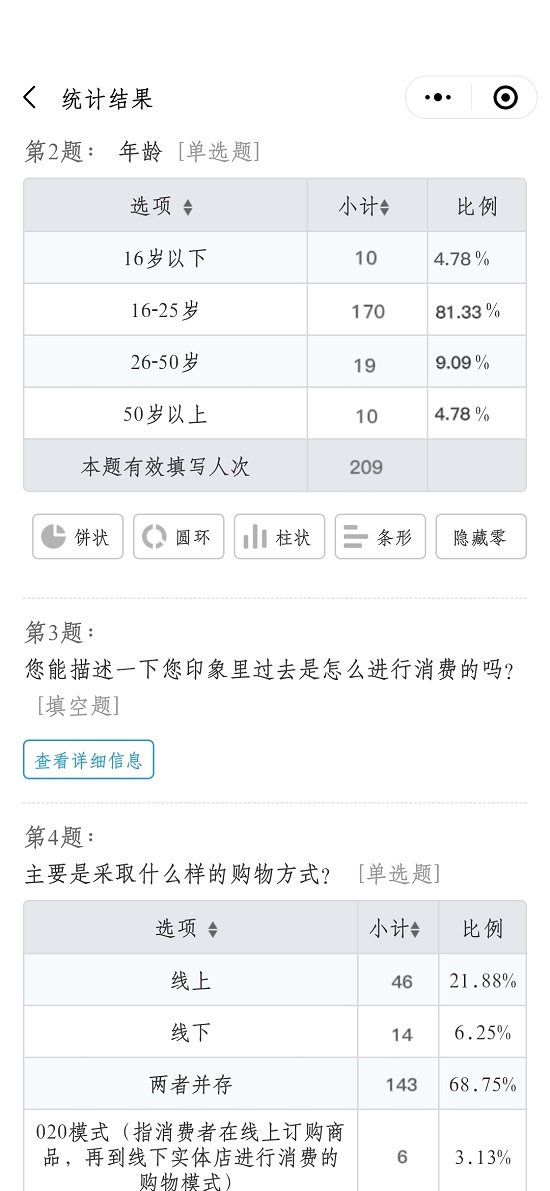Image resolution: width=550 pixels, height=1191 pixels.
Task: Open the three-dots mini program menu
Action: [438, 97]
